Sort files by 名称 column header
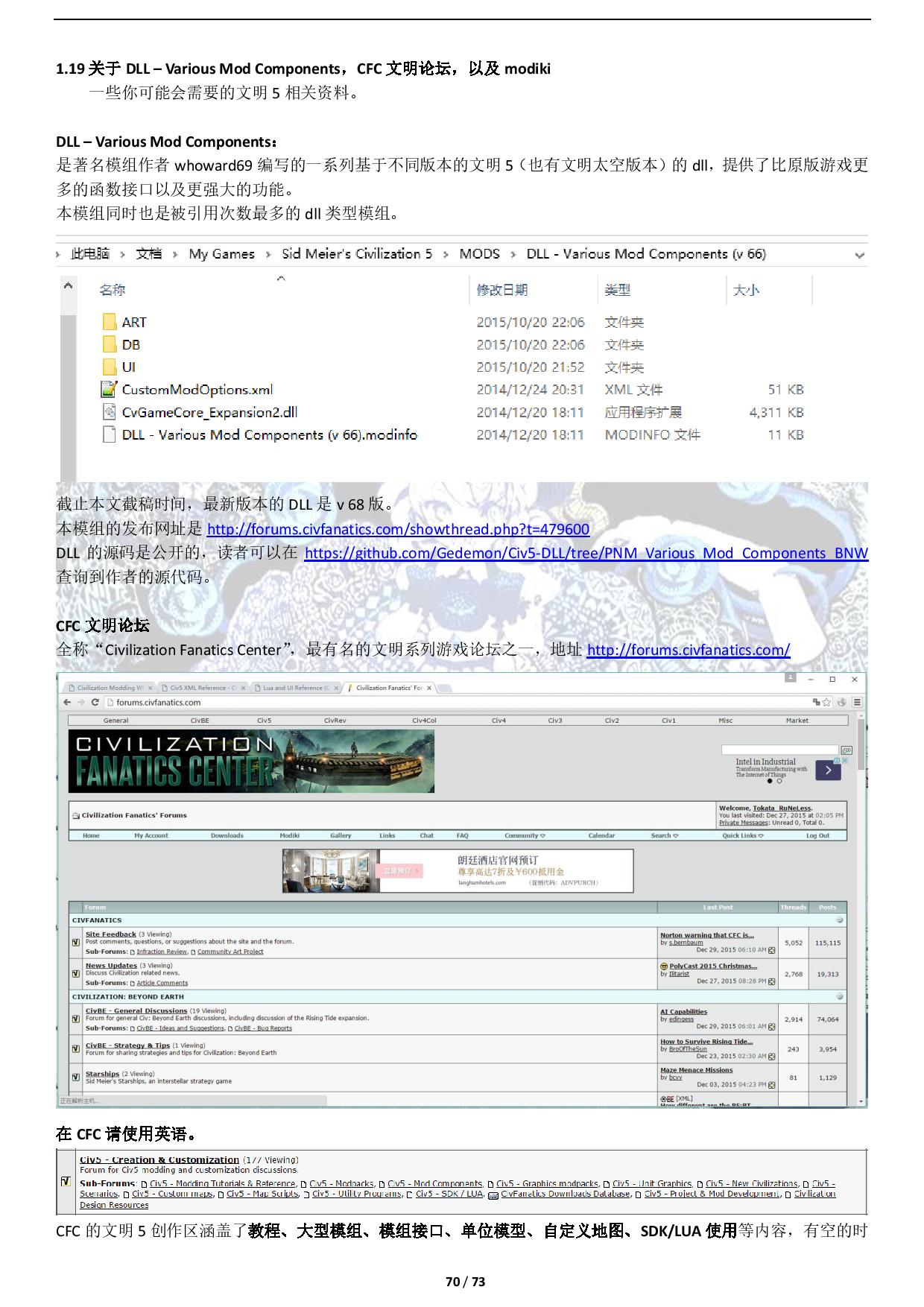The width and height of the screenshot is (924, 1307). [x=113, y=290]
